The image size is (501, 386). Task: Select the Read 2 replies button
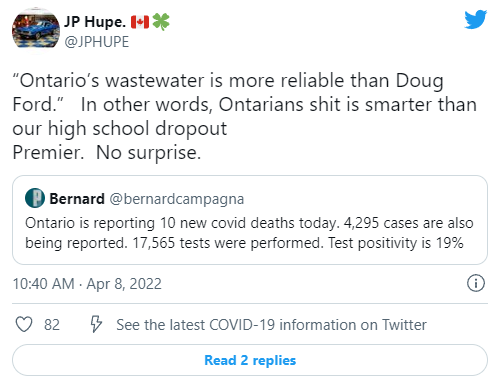(250, 360)
